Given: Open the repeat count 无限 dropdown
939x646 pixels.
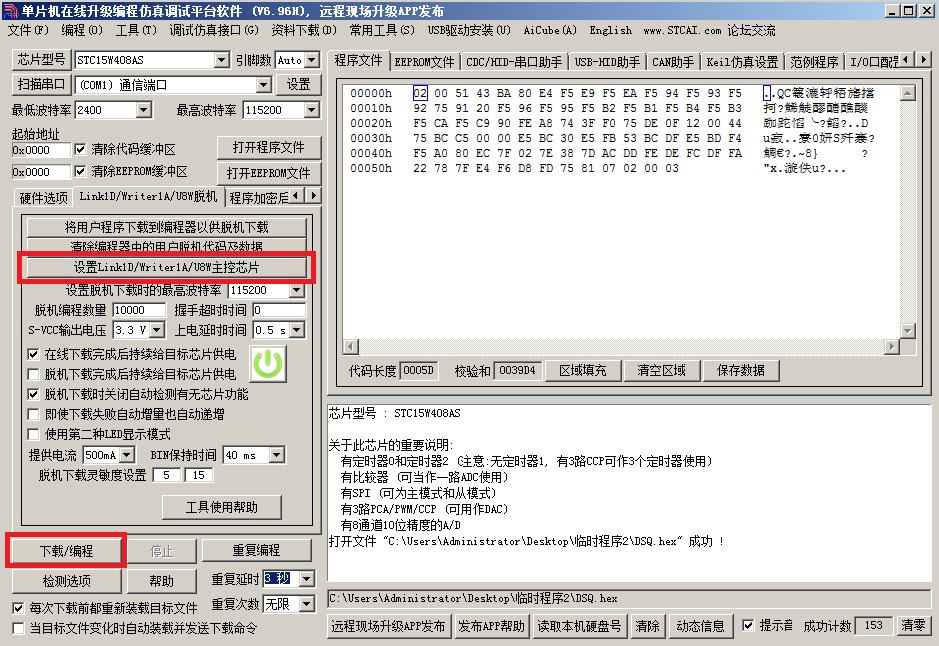Looking at the screenshot, I should [x=307, y=604].
